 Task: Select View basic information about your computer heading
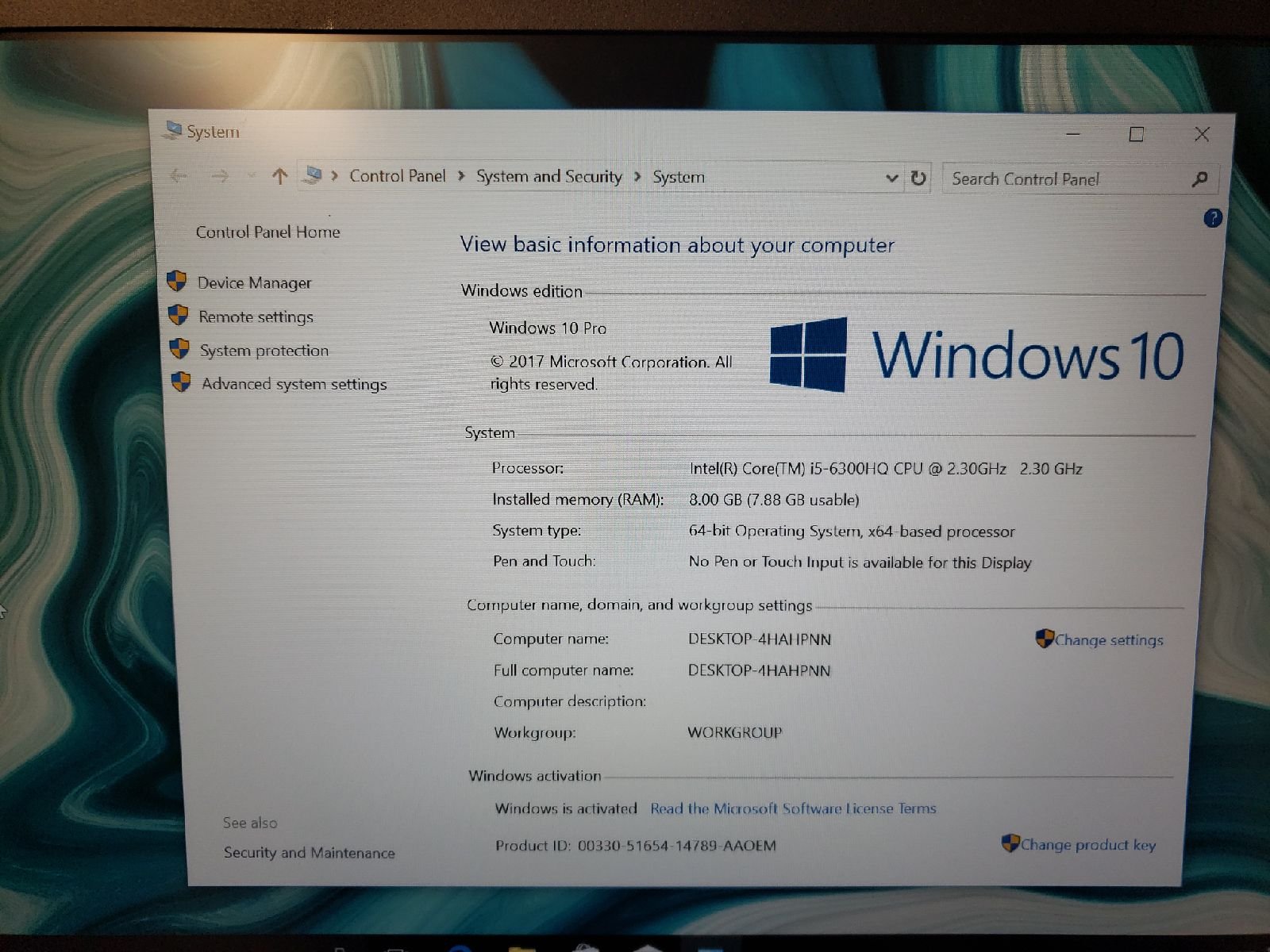(677, 245)
